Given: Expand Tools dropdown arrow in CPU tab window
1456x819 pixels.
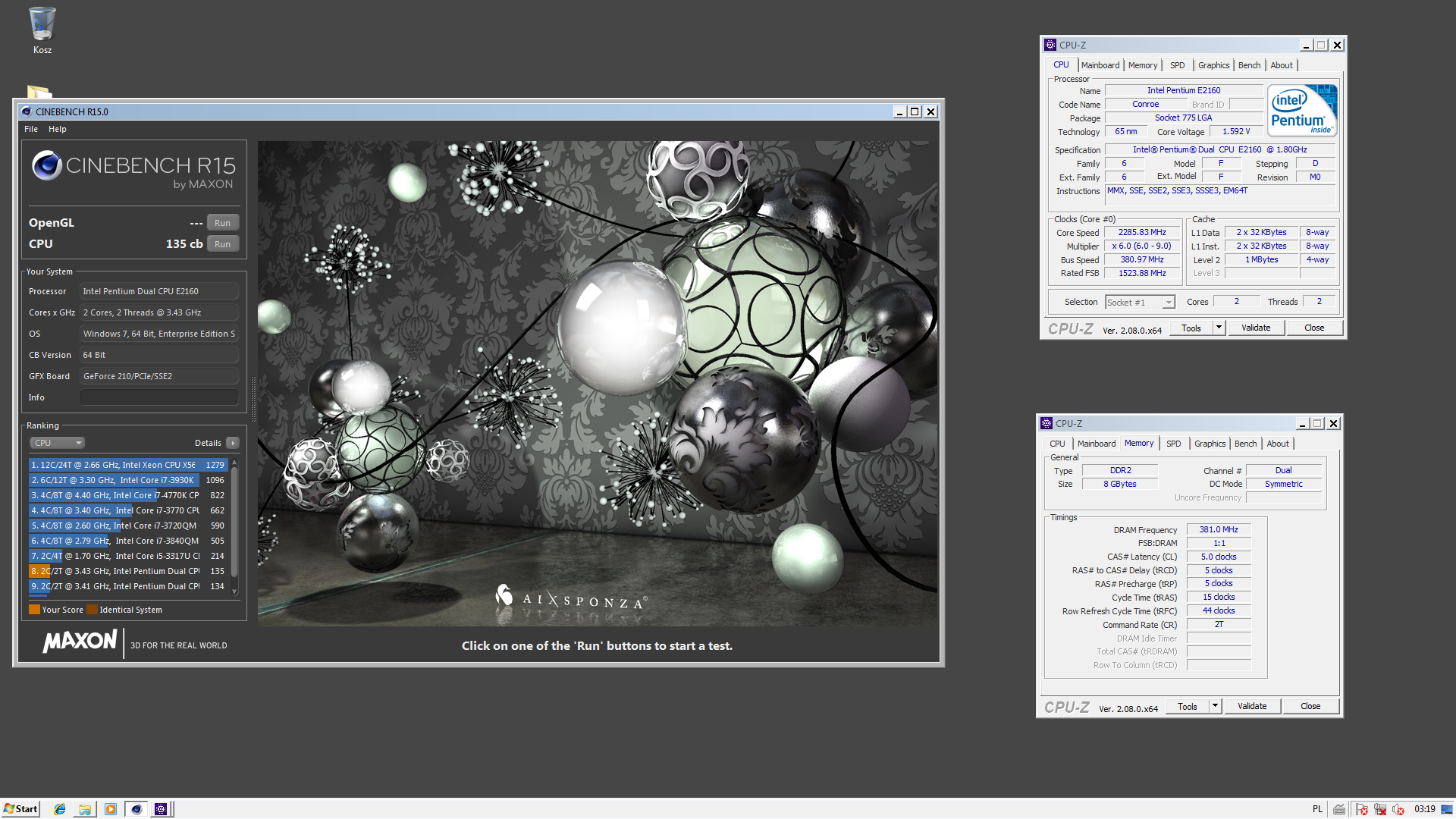Looking at the screenshot, I should pos(1219,328).
